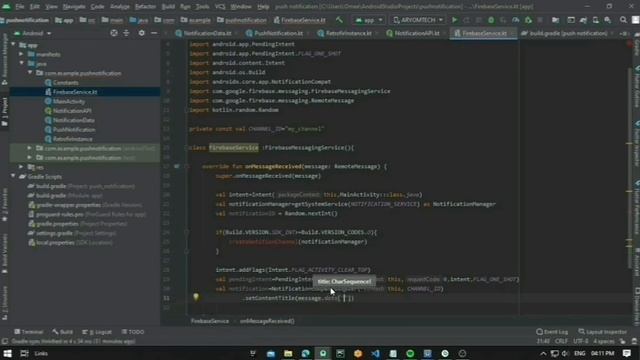Viewport: 640px width, 360px height.
Task: Open the Windows notification center icon
Action: (627, 353)
